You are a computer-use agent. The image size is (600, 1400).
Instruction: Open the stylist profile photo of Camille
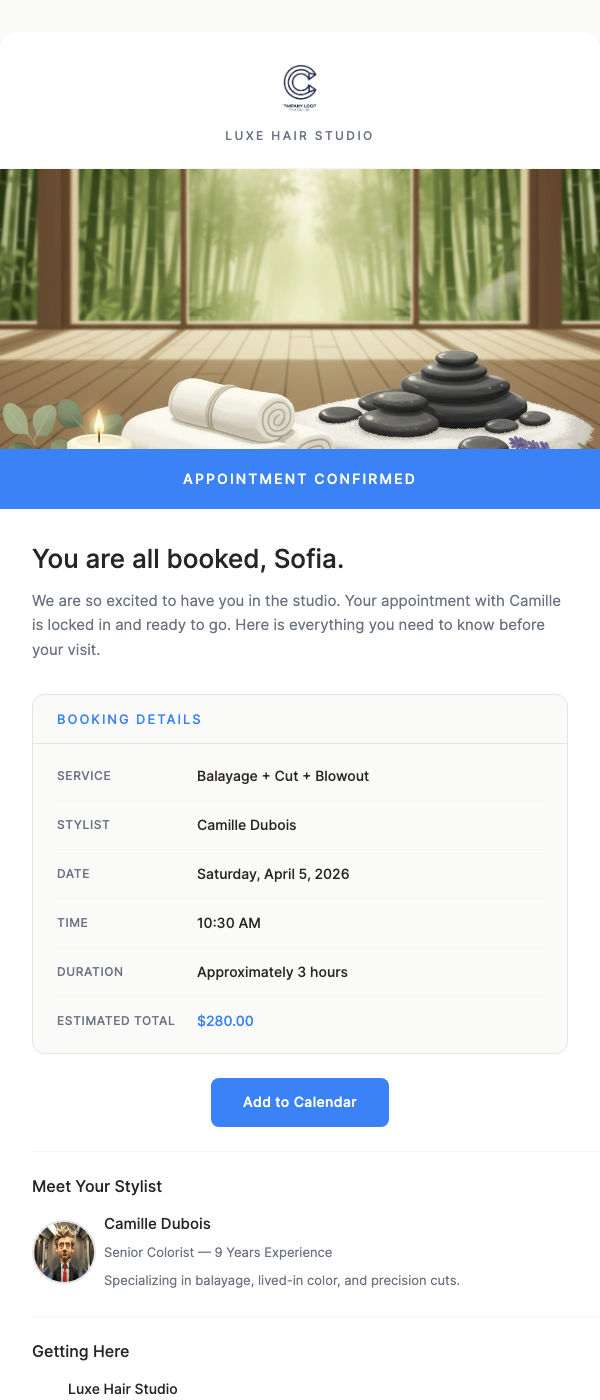[63, 1250]
